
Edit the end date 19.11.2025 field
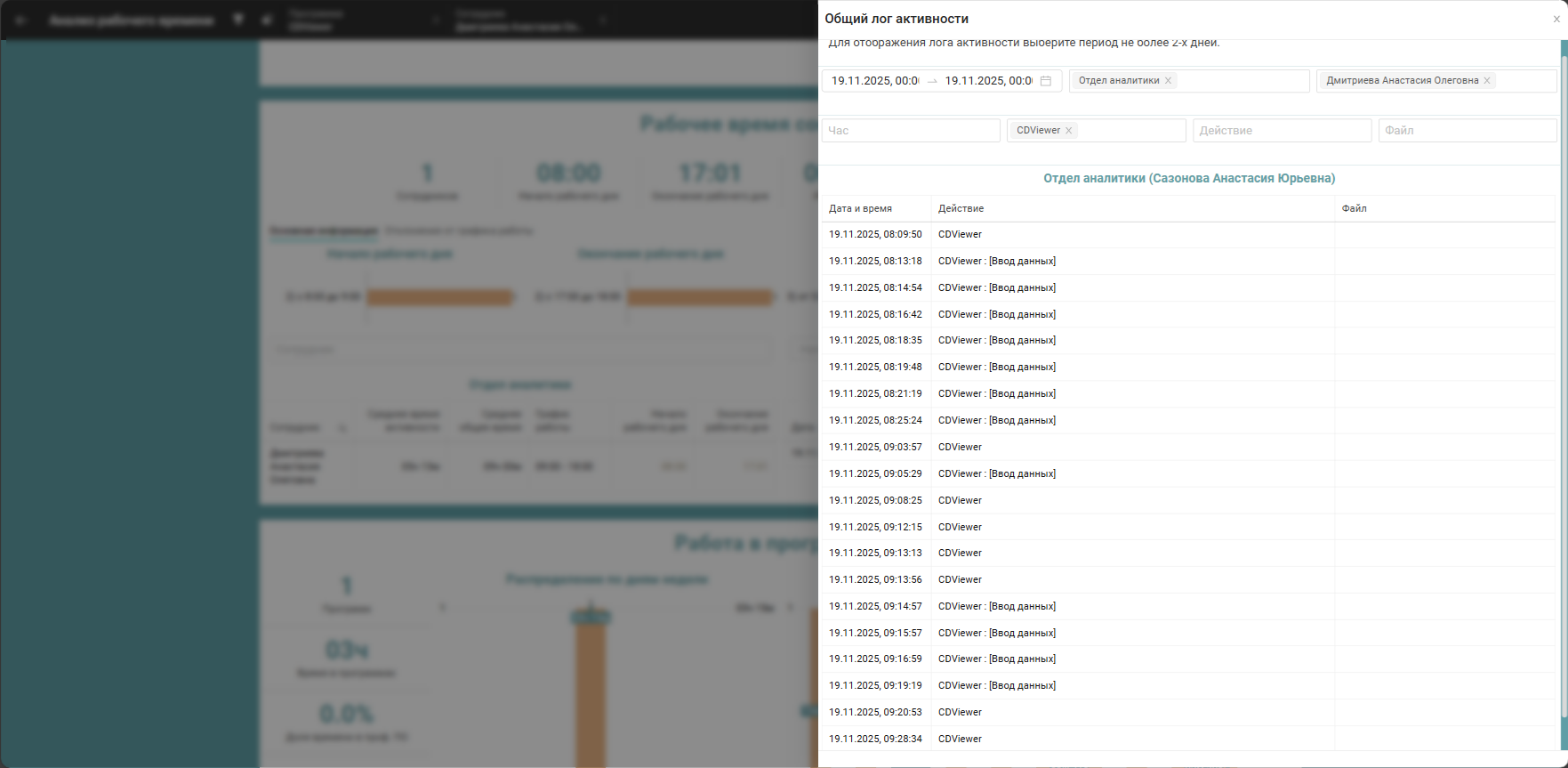pyautogui.click(x=988, y=81)
